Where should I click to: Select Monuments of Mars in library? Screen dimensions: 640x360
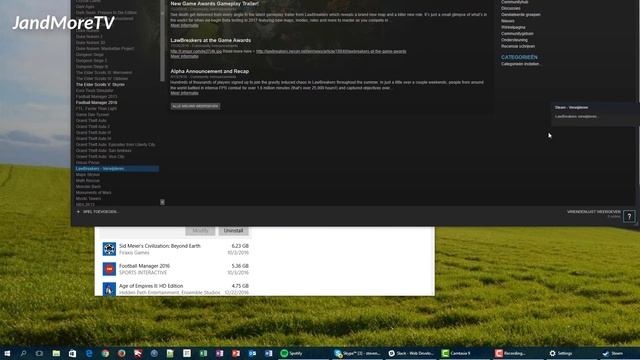(x=93, y=193)
